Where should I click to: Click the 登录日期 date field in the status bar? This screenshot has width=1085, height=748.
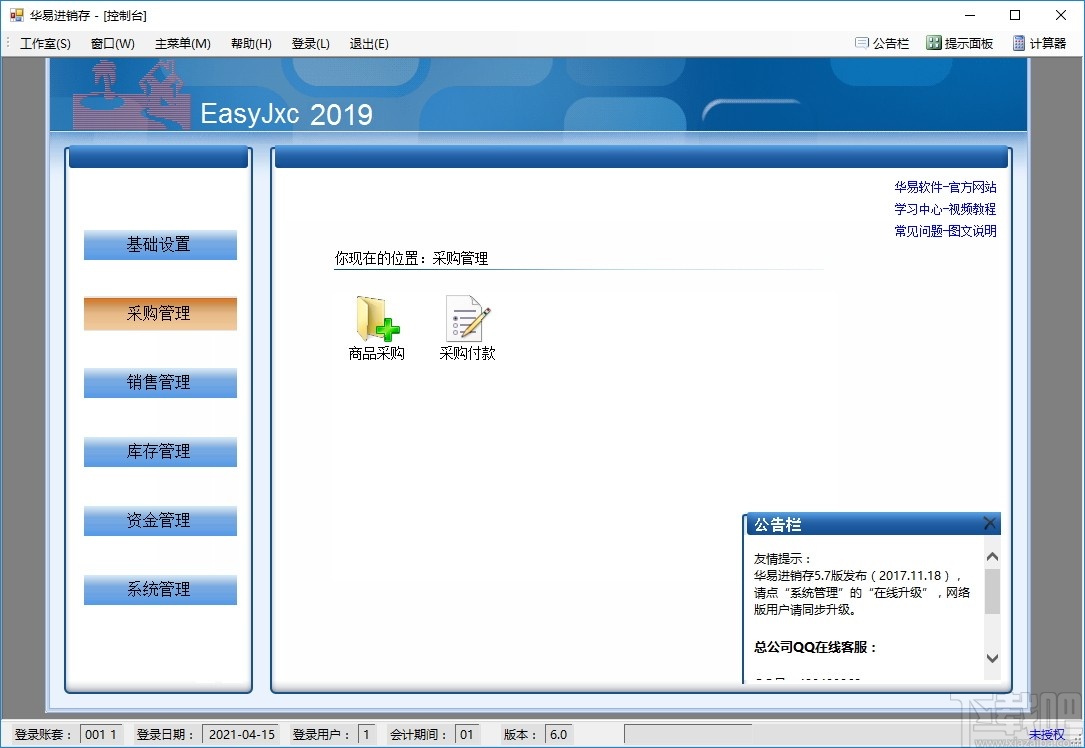(242, 733)
